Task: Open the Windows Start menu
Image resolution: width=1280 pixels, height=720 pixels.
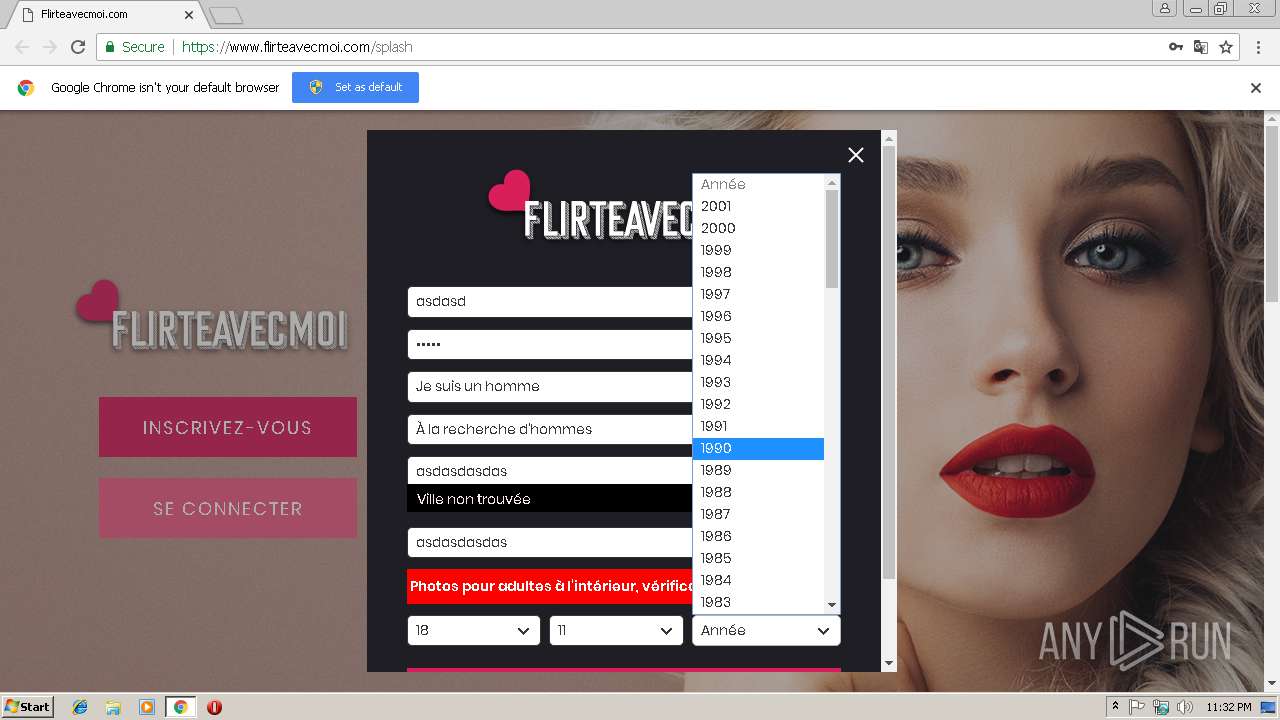Action: pos(27,706)
